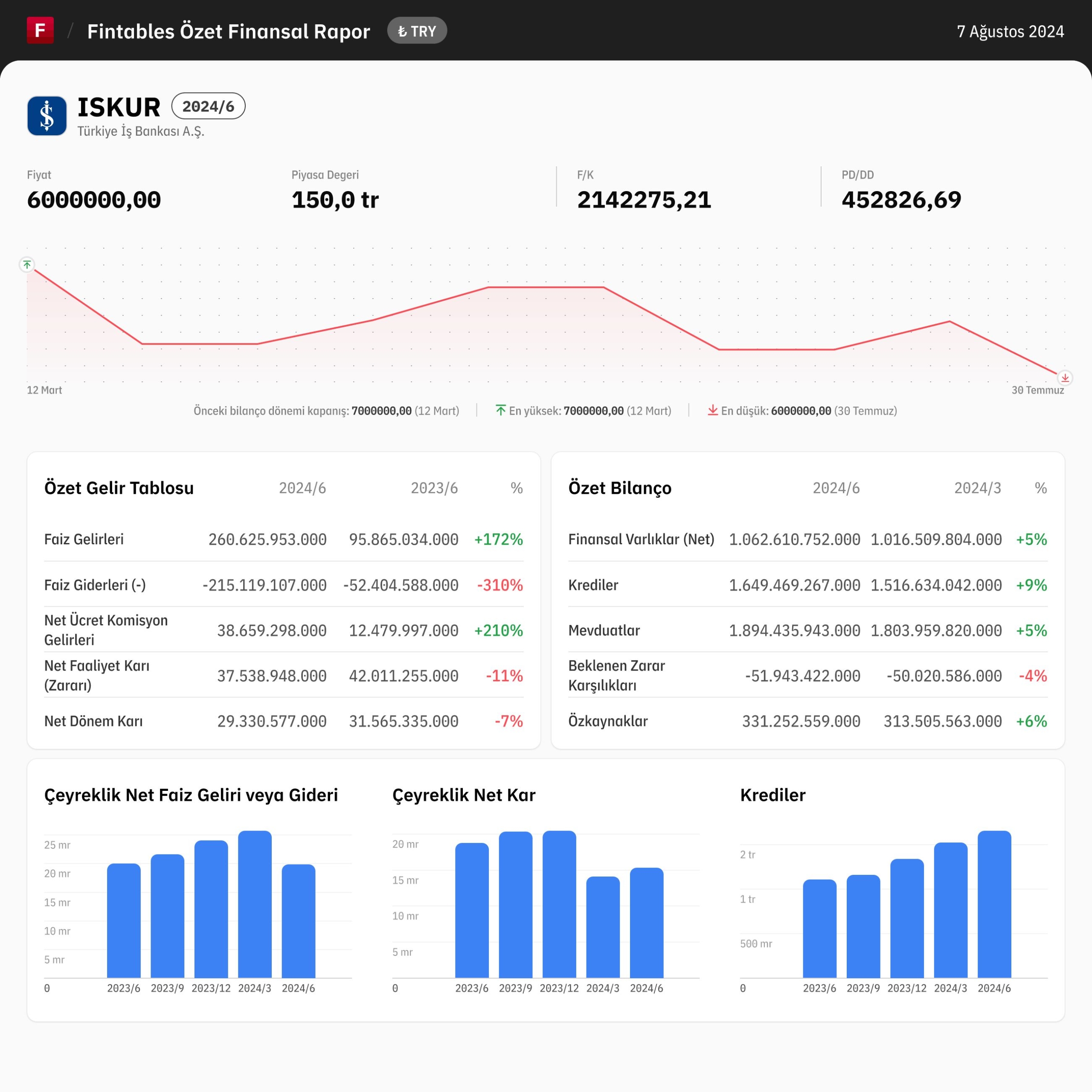The image size is (1092, 1092).
Task: Click the Fintables Özet Finansal Rapor title
Action: click(x=228, y=31)
